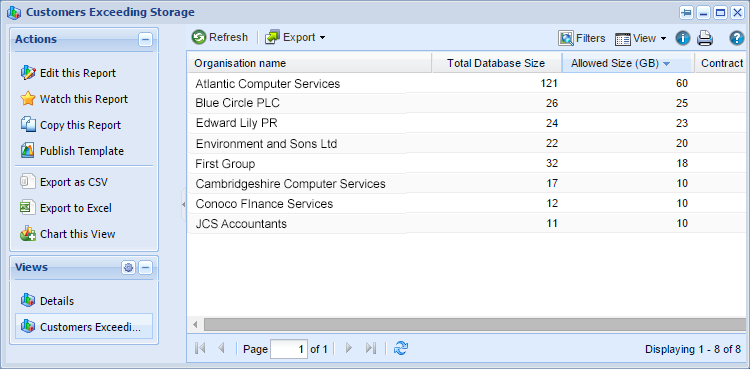Select Edward Lily PR row

click(x=466, y=123)
